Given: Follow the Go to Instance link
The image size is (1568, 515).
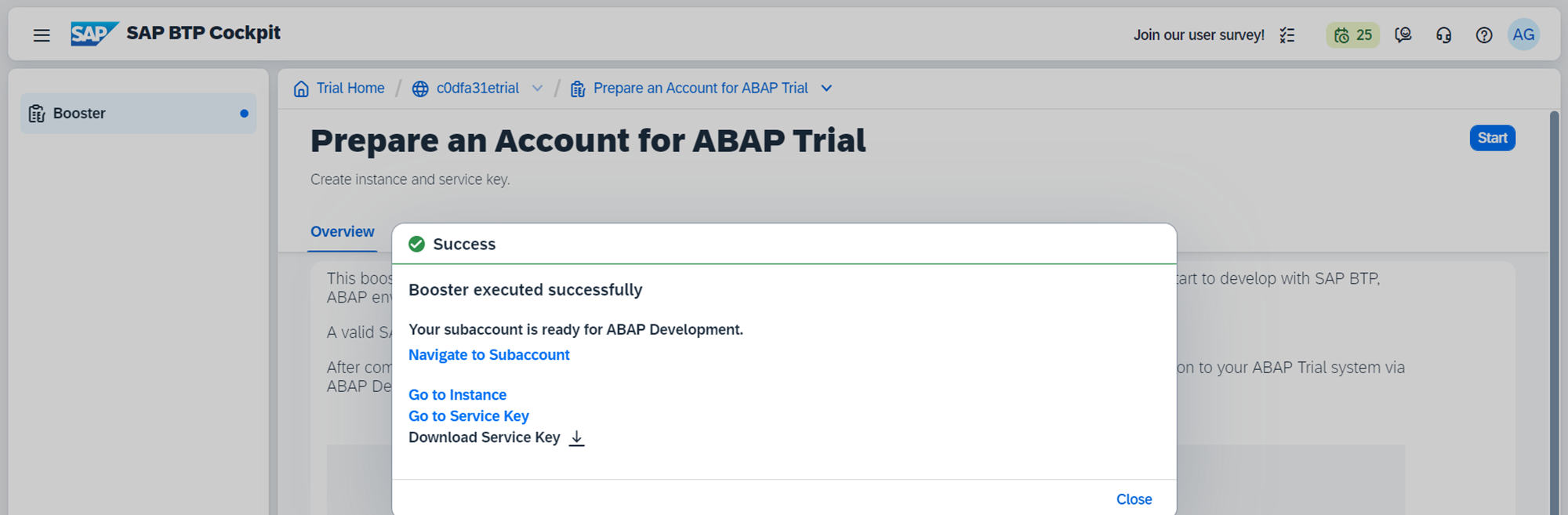Looking at the screenshot, I should click(457, 395).
